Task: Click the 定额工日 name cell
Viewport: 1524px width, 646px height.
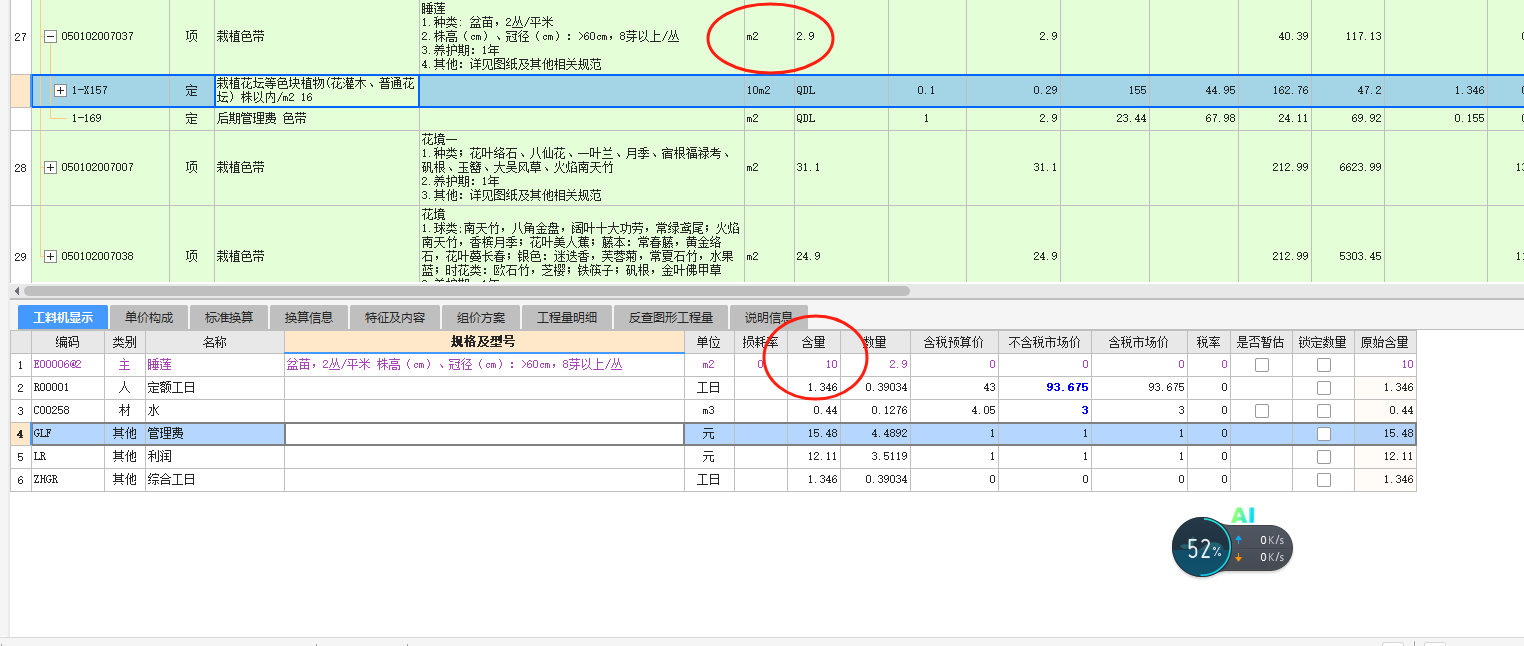Action: click(215, 388)
